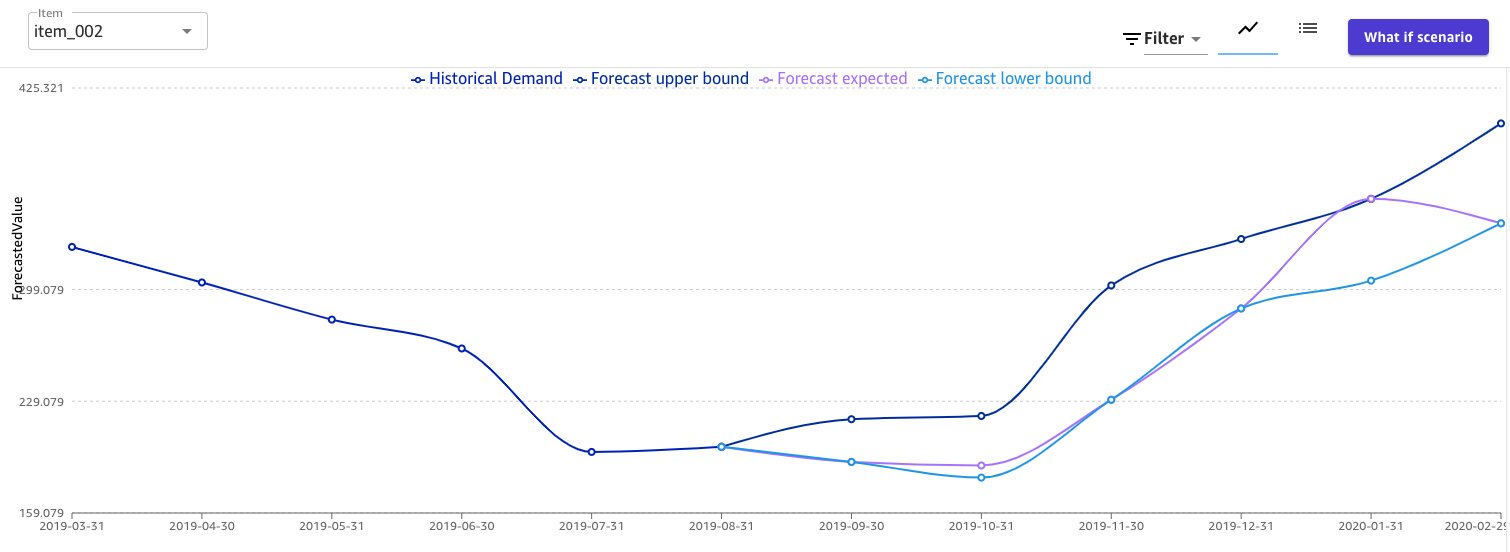
Task: Switch to line chart view
Action: [x=1247, y=29]
